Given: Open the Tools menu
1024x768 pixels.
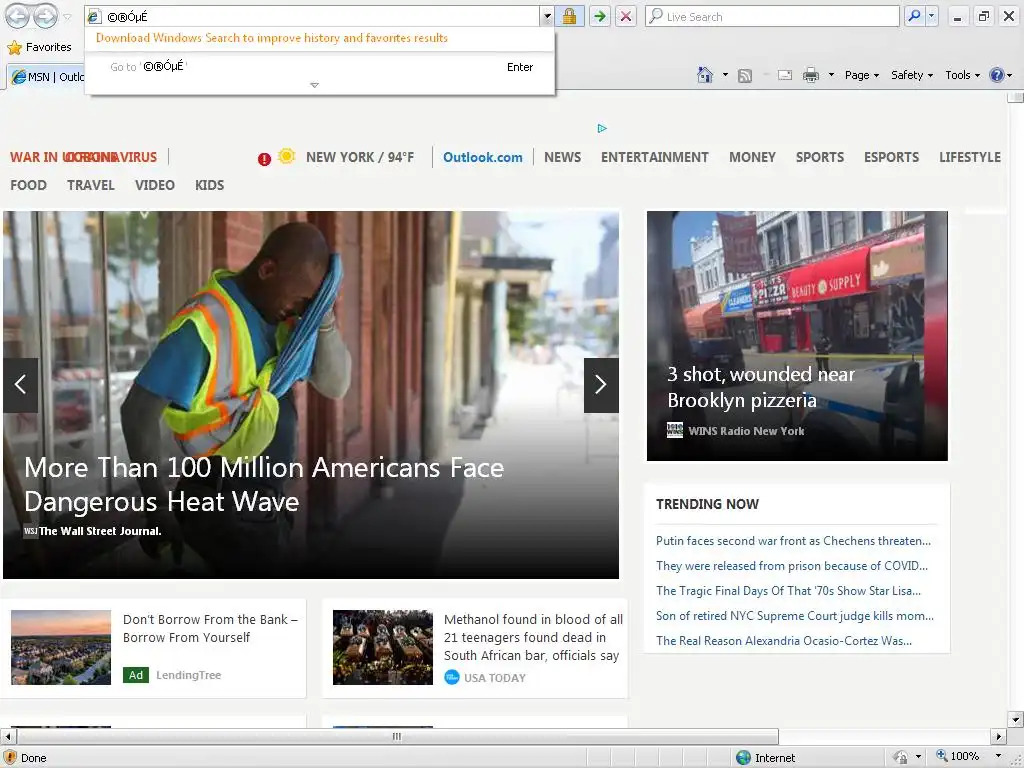Looking at the screenshot, I should 963,75.
